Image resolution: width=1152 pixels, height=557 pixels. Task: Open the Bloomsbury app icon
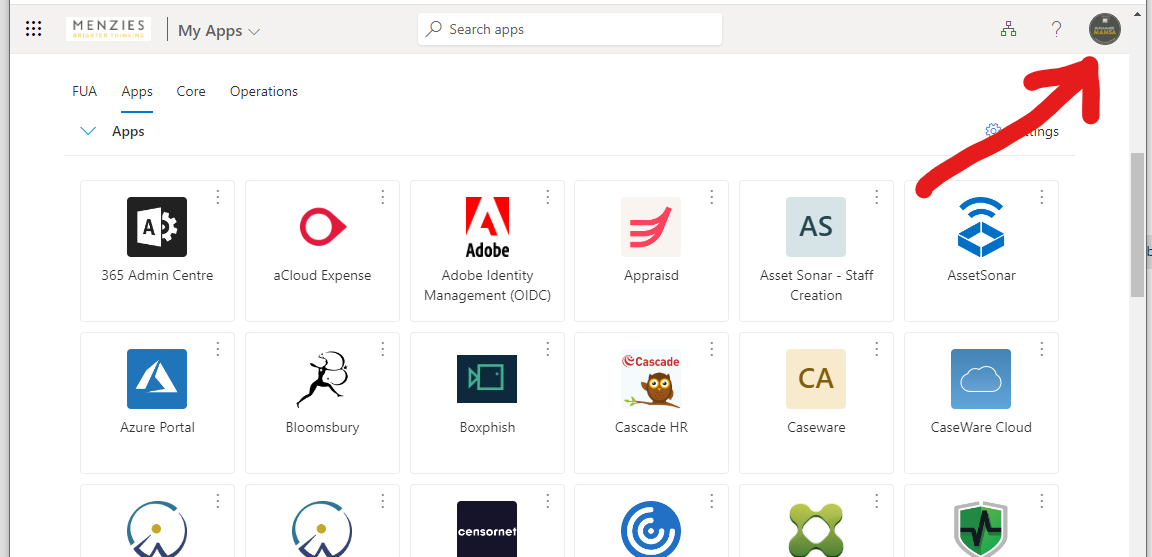(x=322, y=379)
